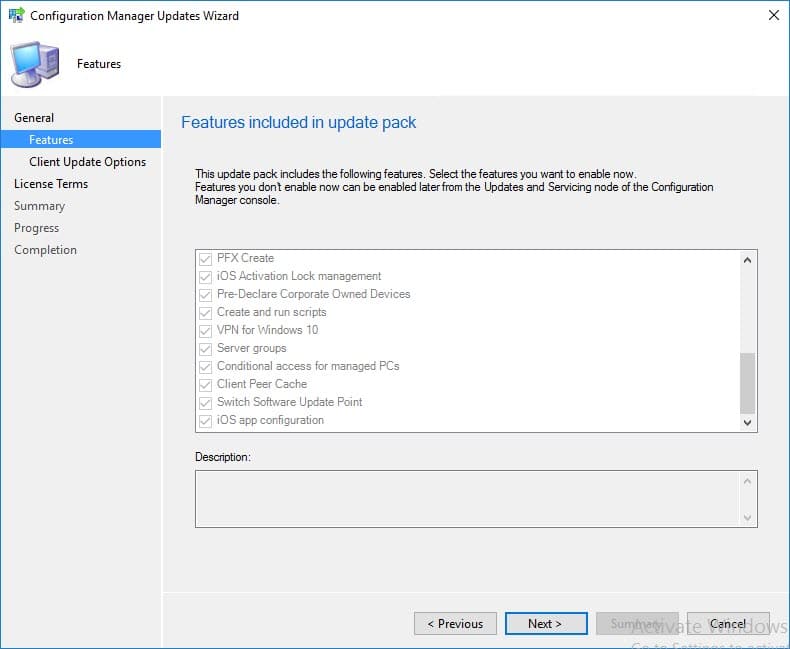The image size is (790, 649).
Task: Click the Configuration Manager title bar icon
Action: (x=15, y=16)
